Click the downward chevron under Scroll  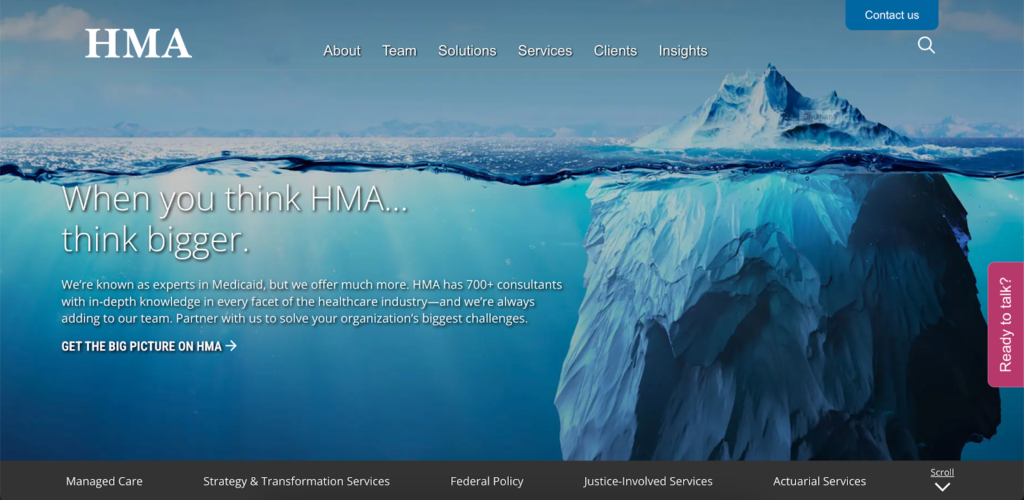point(942,487)
